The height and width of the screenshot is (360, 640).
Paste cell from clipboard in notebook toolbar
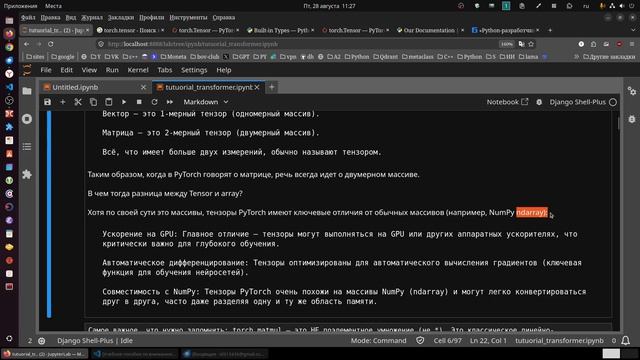click(x=109, y=102)
